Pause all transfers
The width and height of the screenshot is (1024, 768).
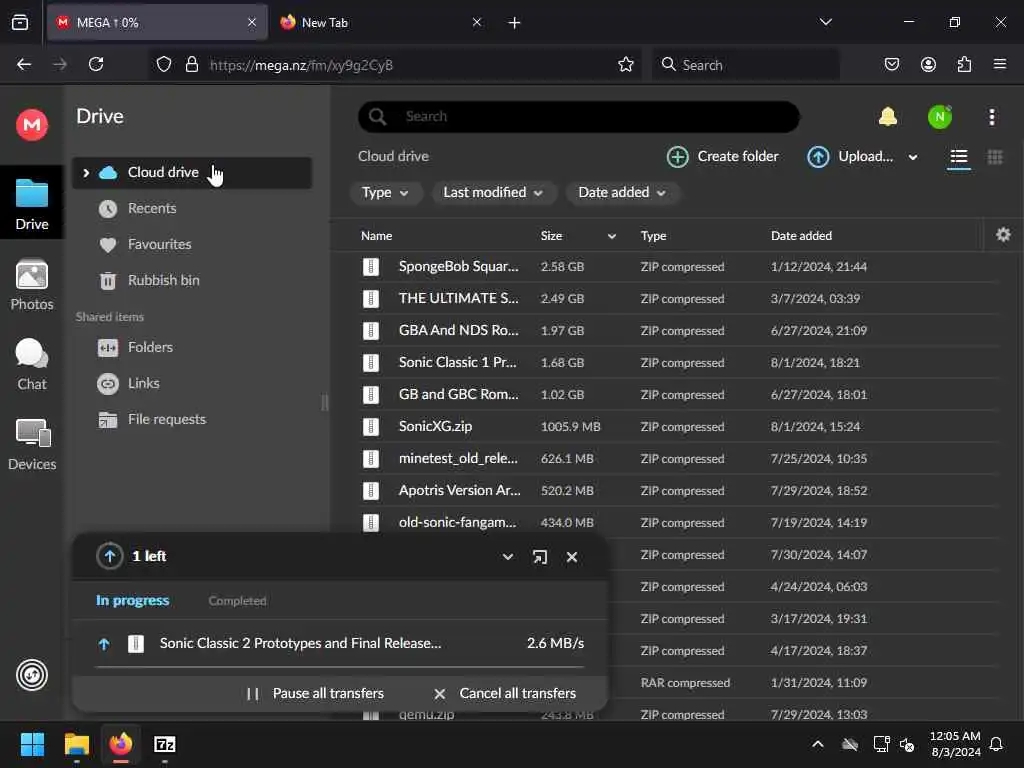tap(315, 694)
